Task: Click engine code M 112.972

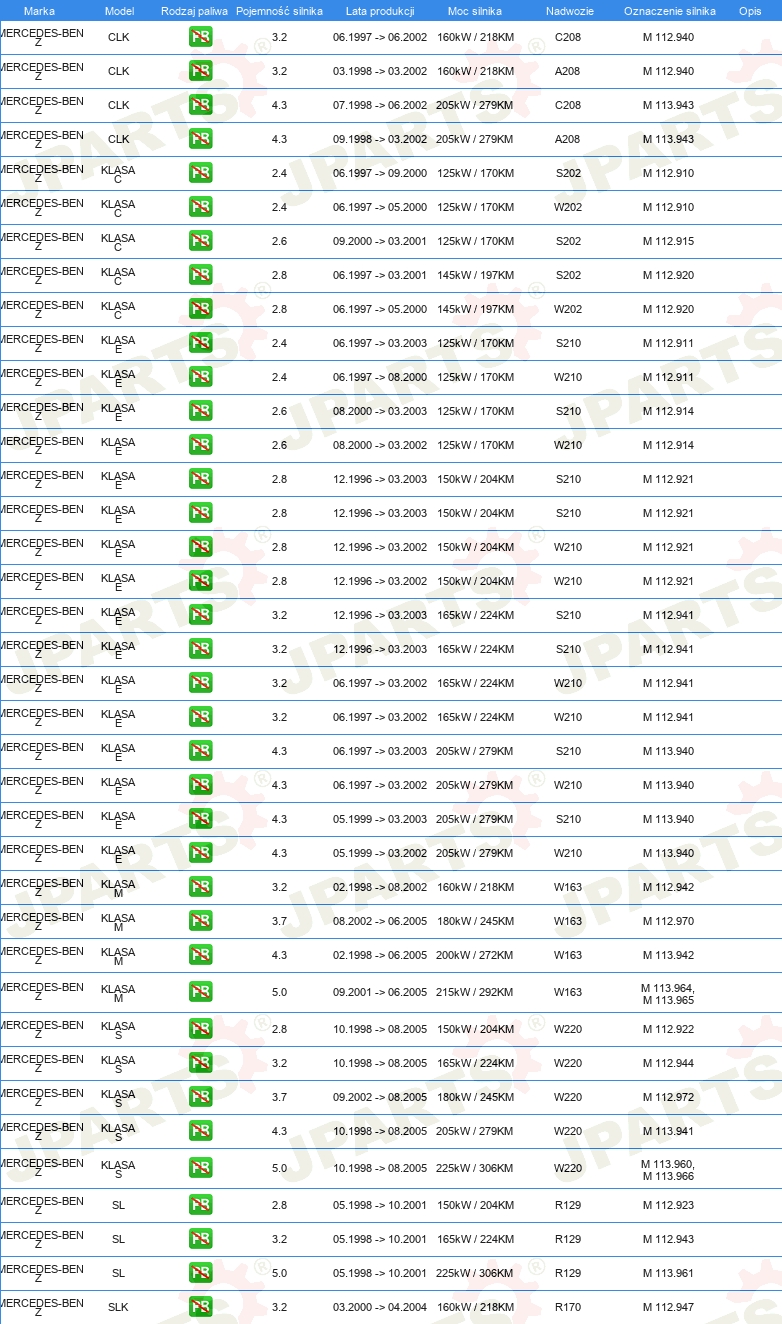Action: [668, 1097]
